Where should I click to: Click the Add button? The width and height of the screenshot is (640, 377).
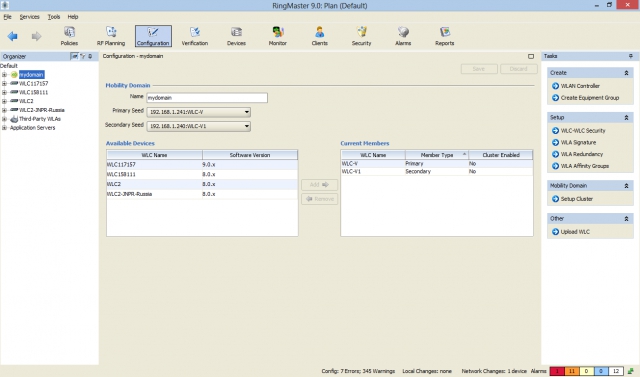(319, 185)
